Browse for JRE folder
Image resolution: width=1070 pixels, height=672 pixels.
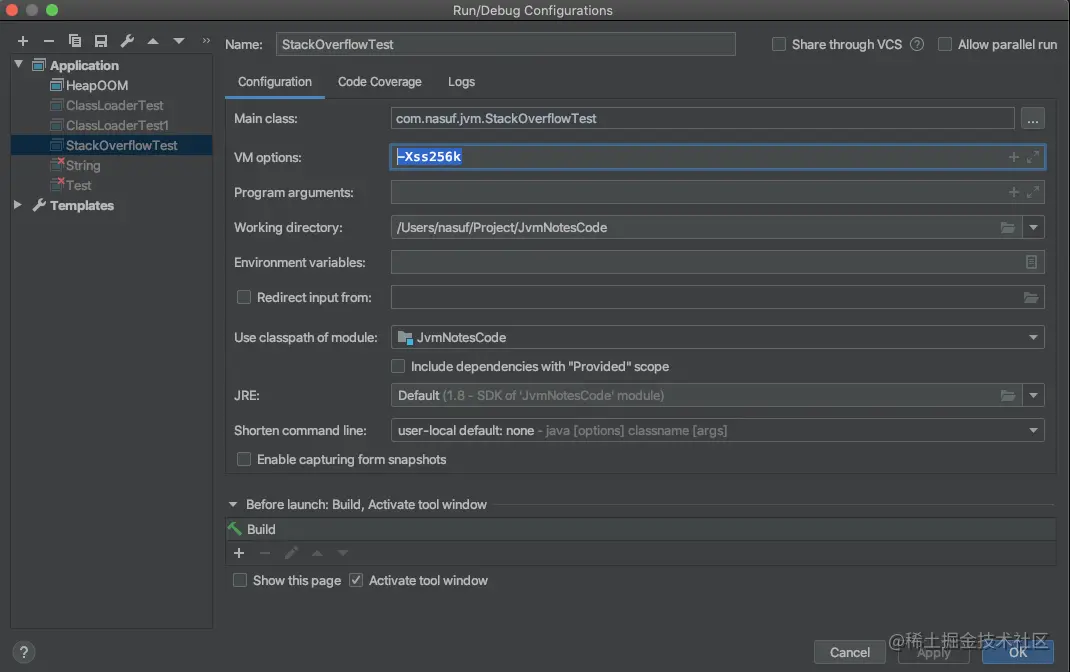tap(1008, 396)
